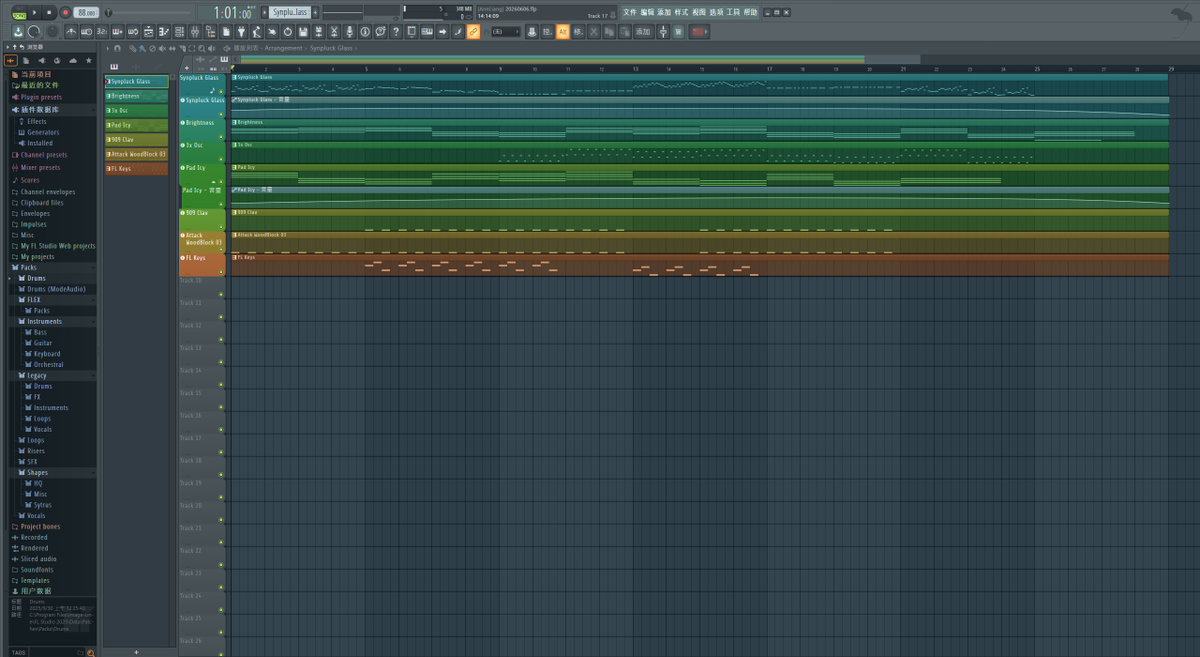Viewport: 1200px width, 657px height.
Task: Click the magnet snap icon in playlist toolbar
Action: (x=117, y=48)
